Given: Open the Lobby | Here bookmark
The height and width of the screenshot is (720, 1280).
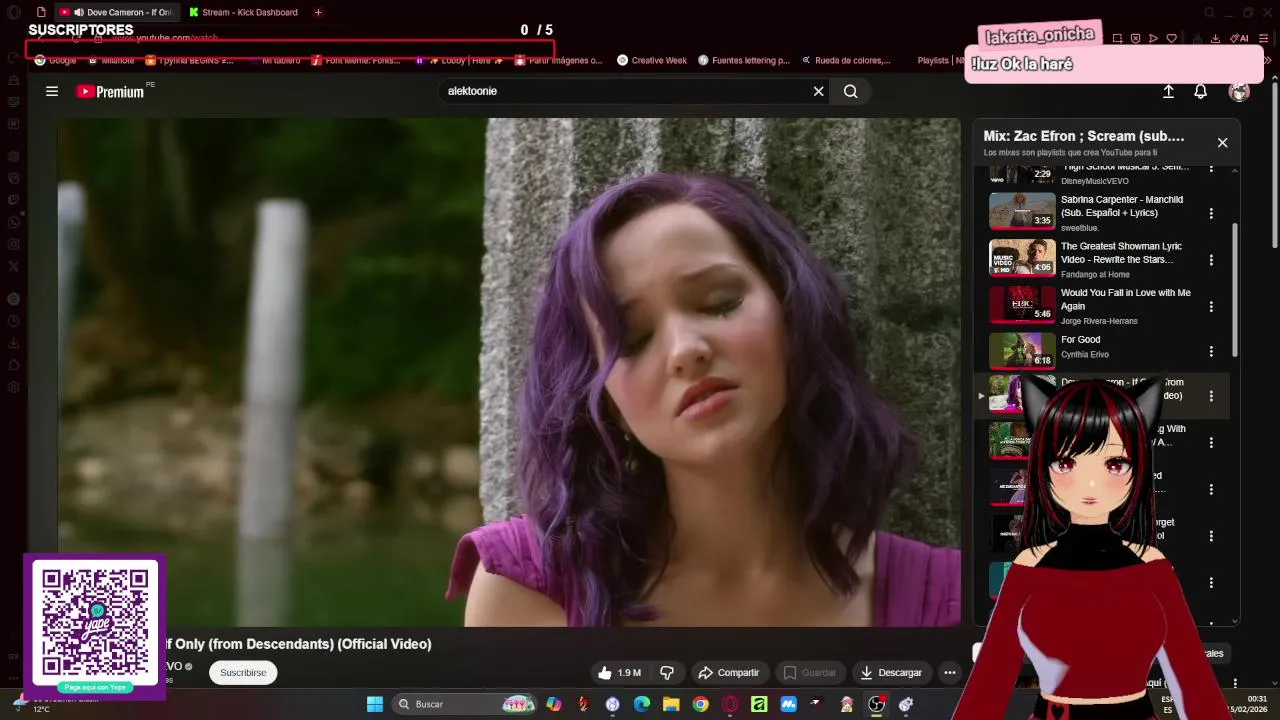Looking at the screenshot, I should click(x=459, y=60).
